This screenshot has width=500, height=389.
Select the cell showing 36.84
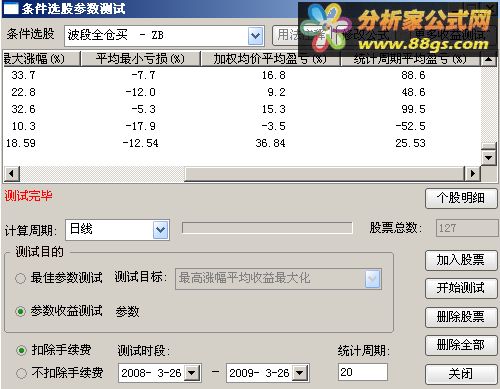(x=270, y=143)
